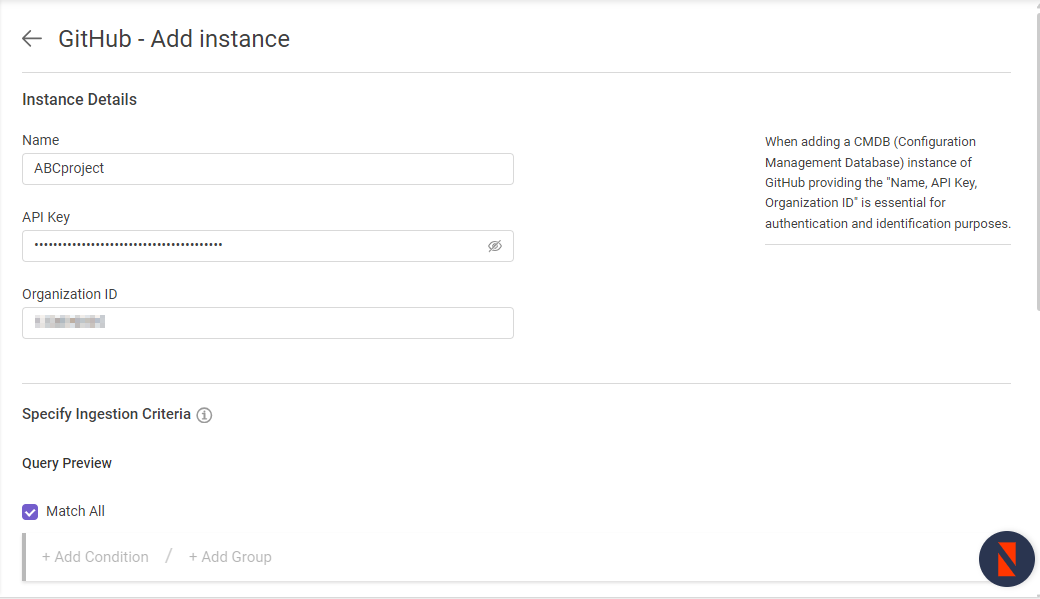
Task: Show API Key with the eye icon
Action: point(495,246)
